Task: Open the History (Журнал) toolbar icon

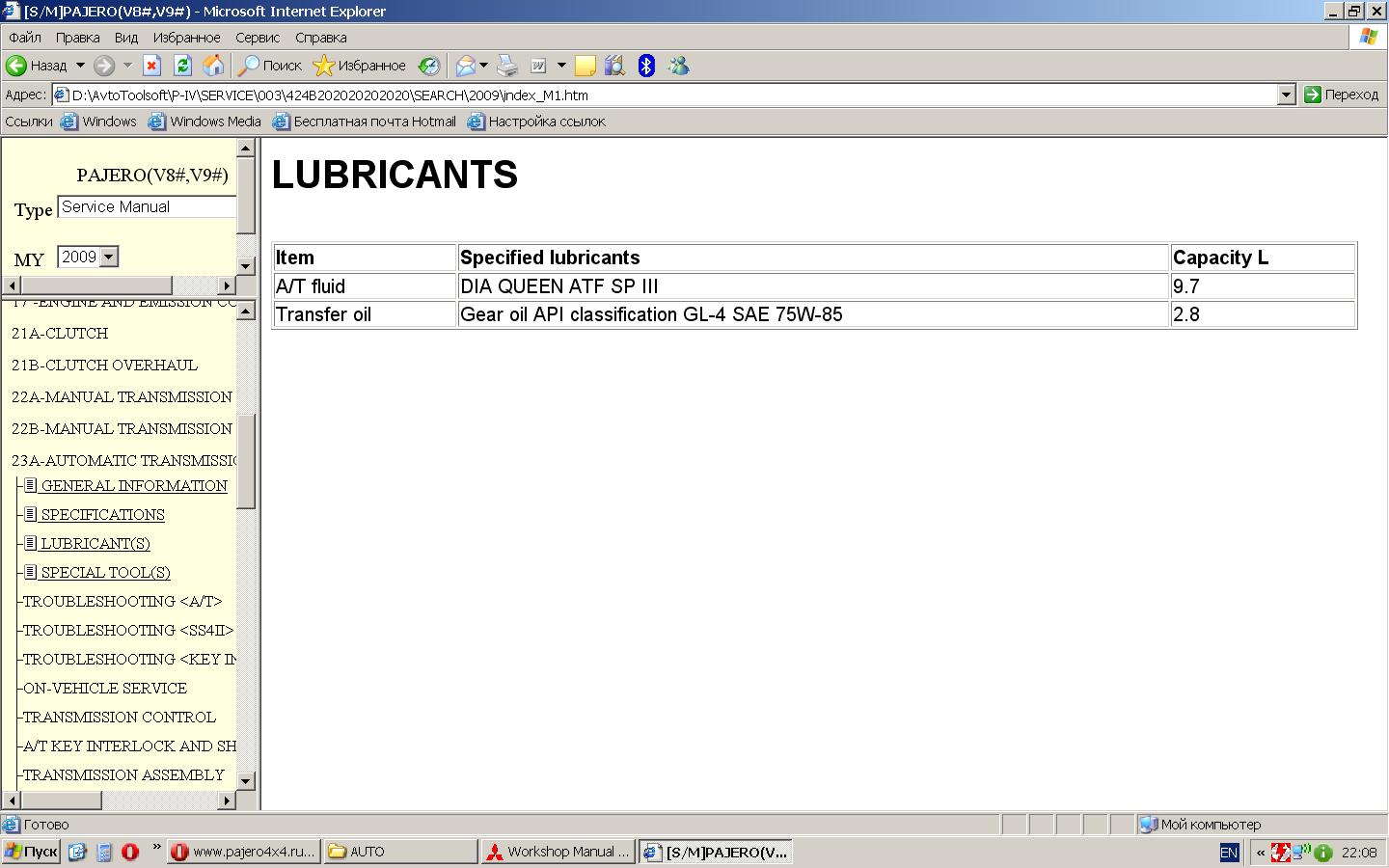Action: coord(428,66)
